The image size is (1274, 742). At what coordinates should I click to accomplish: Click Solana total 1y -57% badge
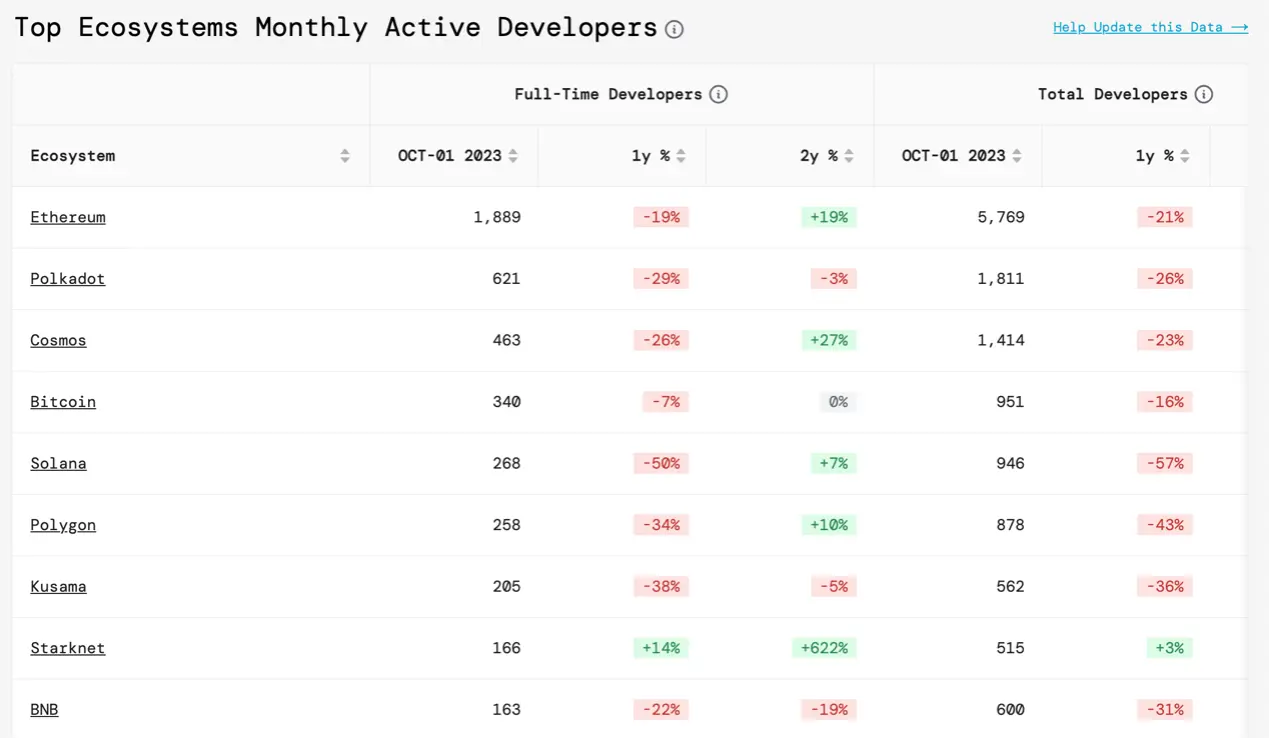(1165, 463)
